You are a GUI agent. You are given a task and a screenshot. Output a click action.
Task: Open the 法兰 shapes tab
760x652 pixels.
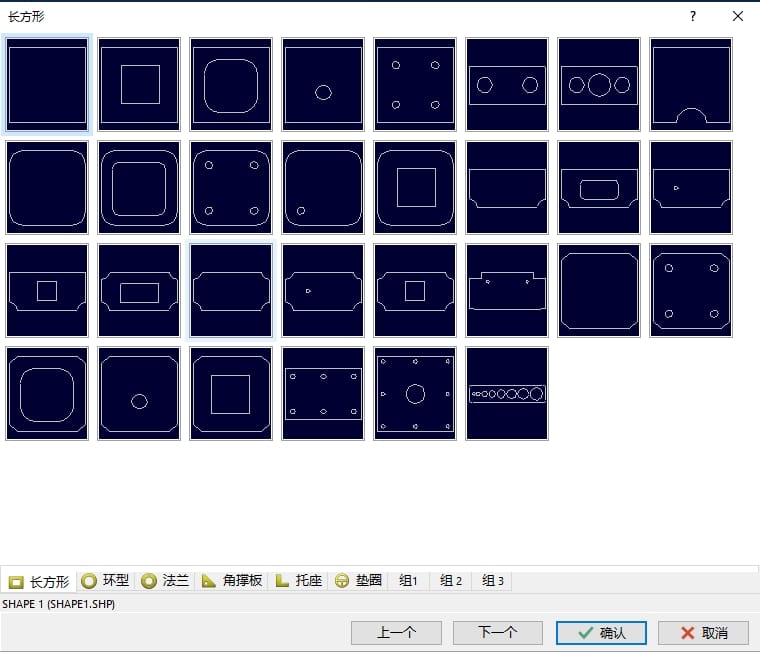click(165, 581)
